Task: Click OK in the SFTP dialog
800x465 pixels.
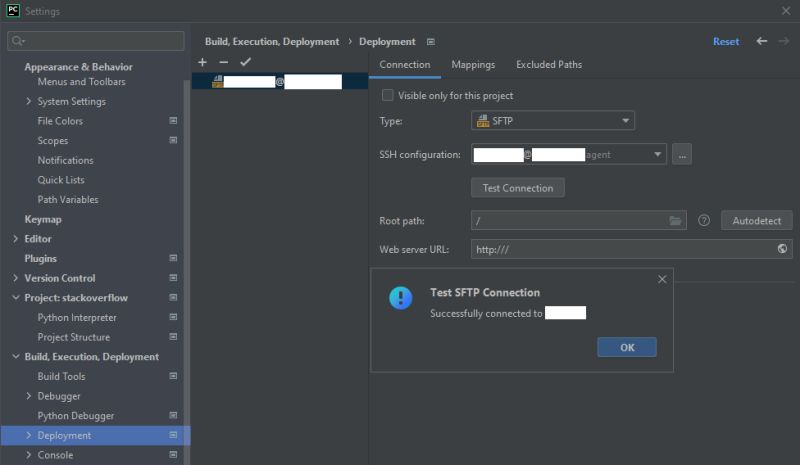Action: click(627, 348)
